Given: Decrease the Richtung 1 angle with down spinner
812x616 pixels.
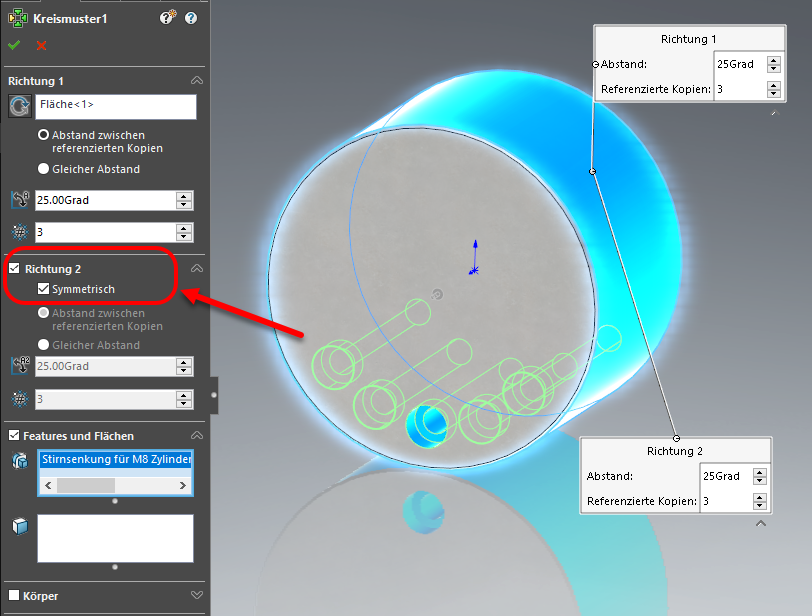Looking at the screenshot, I should point(184,205).
